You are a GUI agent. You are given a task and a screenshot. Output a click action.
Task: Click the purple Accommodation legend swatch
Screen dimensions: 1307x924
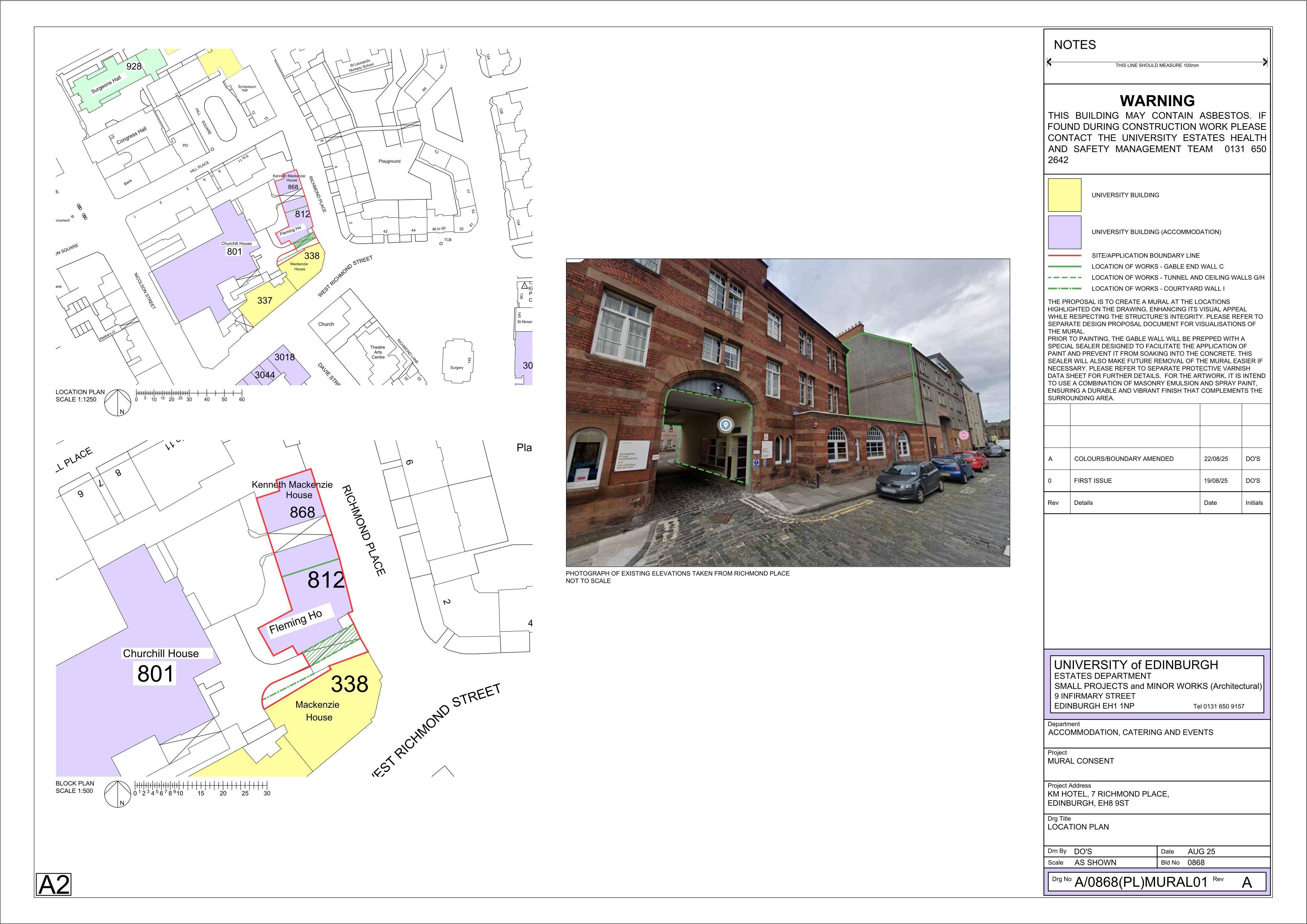(x=1064, y=232)
